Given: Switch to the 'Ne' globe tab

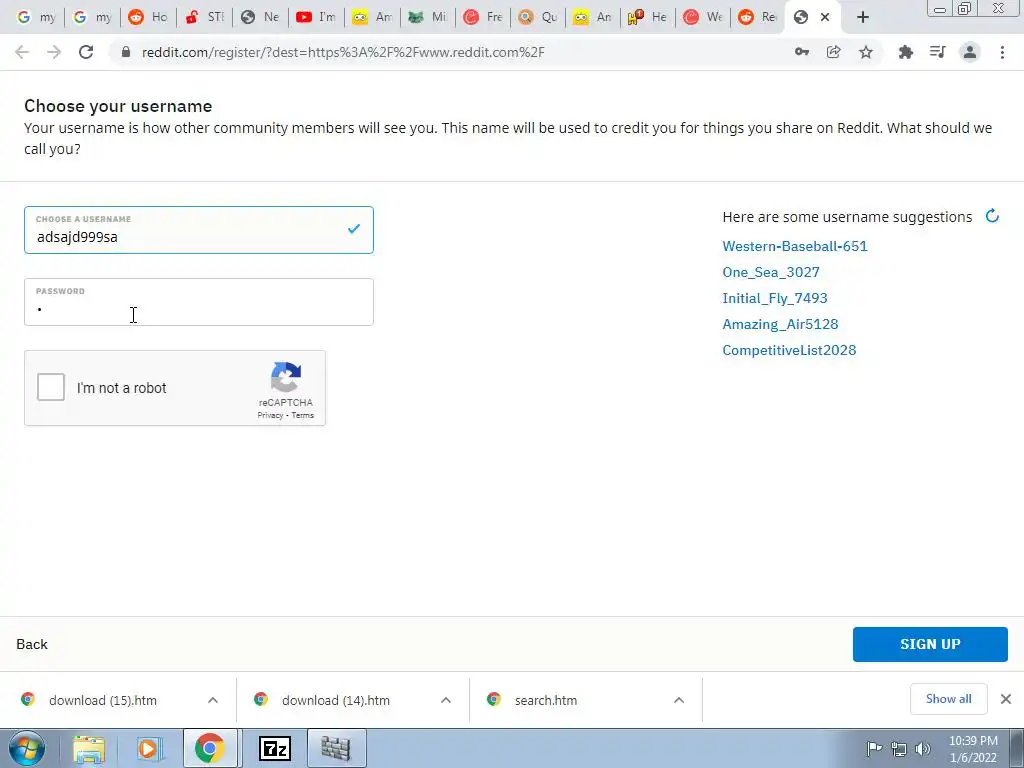Looking at the screenshot, I should coord(259,18).
